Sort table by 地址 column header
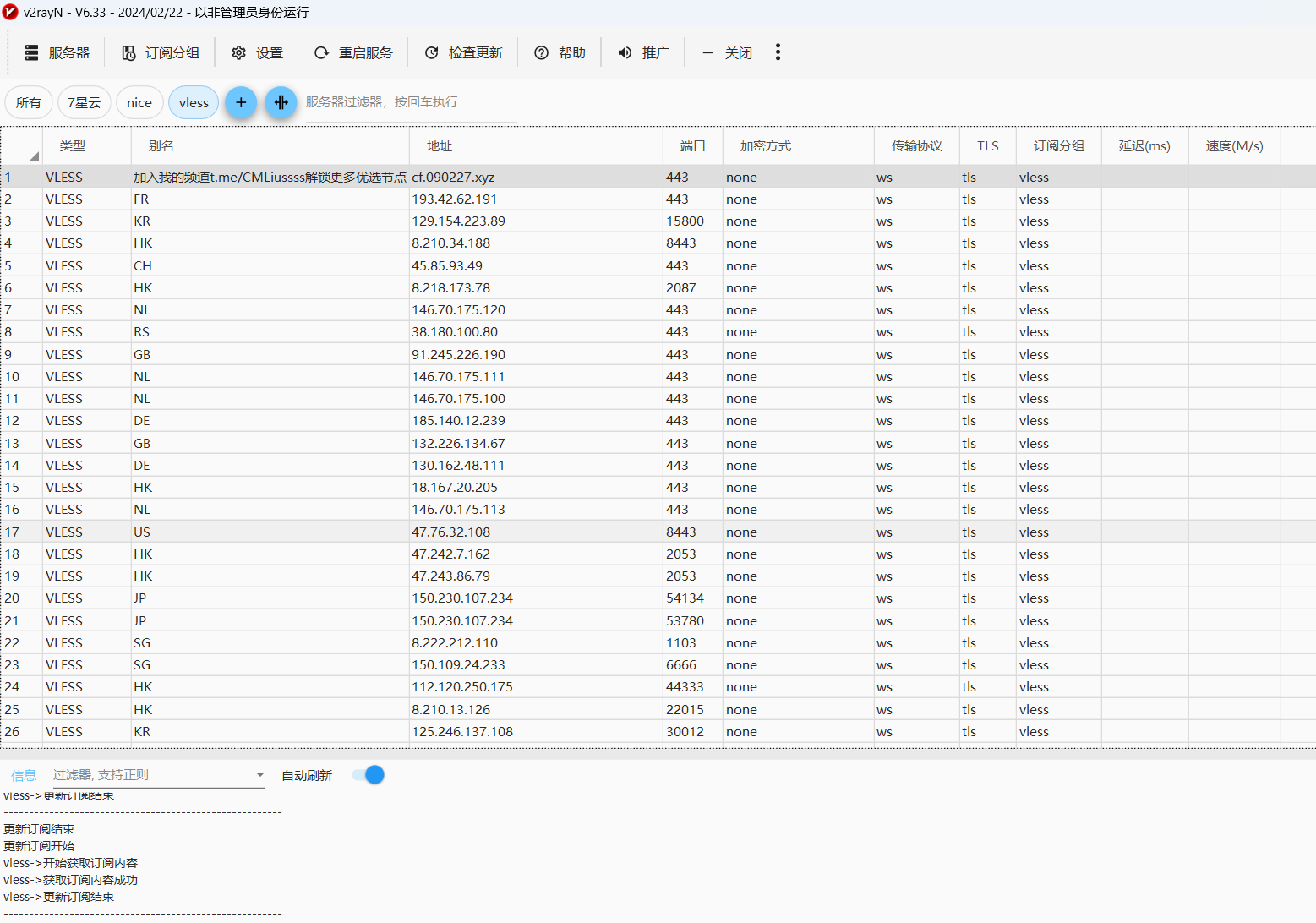The height and width of the screenshot is (923, 1316). [536, 145]
